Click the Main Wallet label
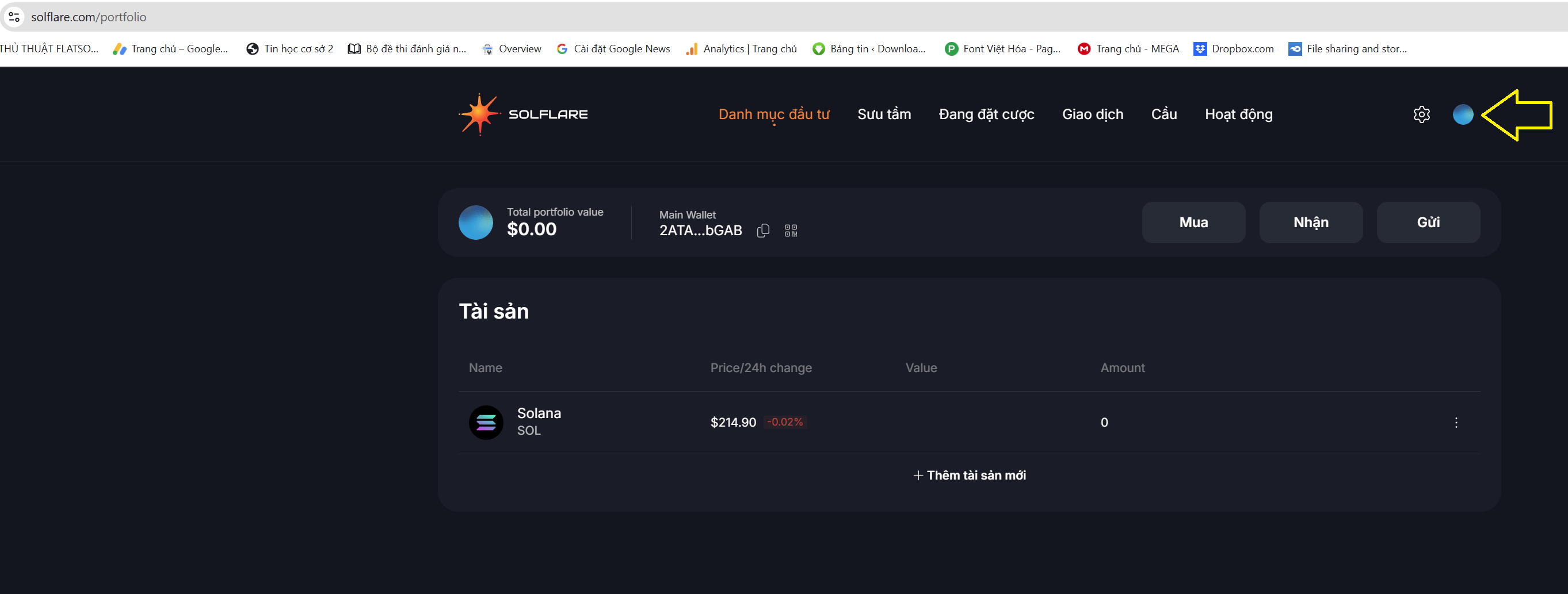 point(687,214)
